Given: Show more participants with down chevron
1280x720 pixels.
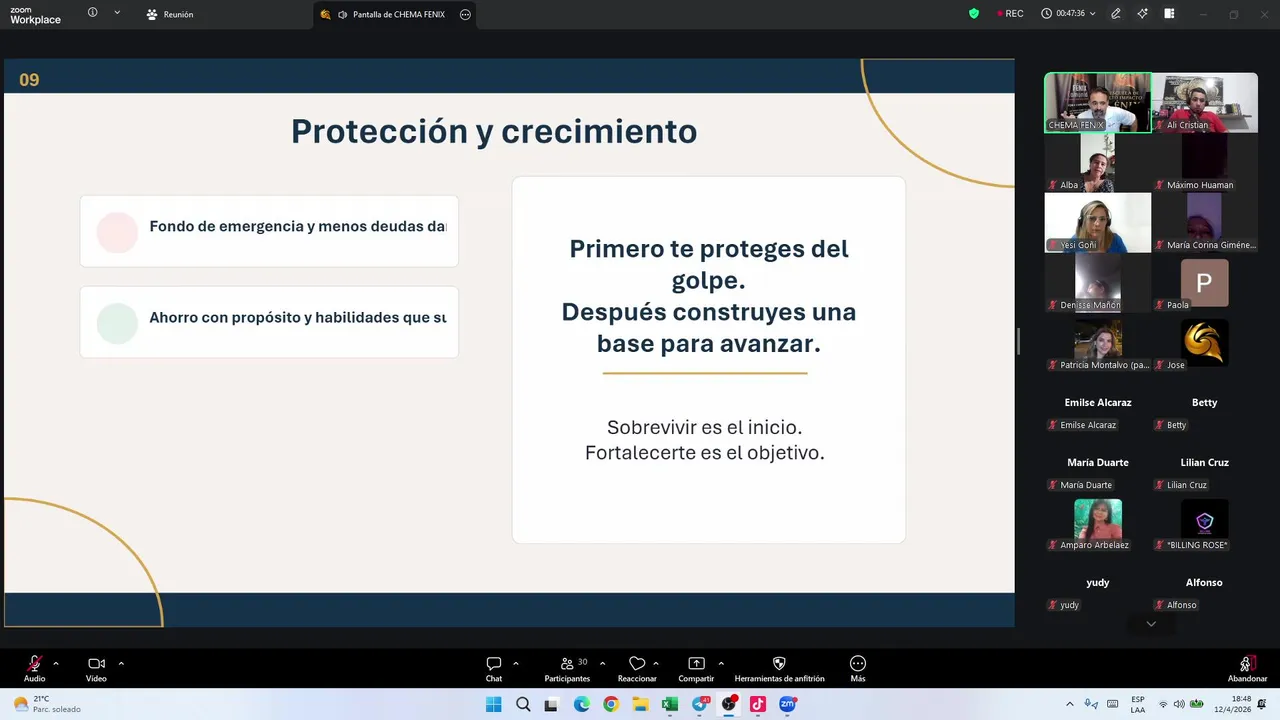Looking at the screenshot, I should click(1151, 624).
